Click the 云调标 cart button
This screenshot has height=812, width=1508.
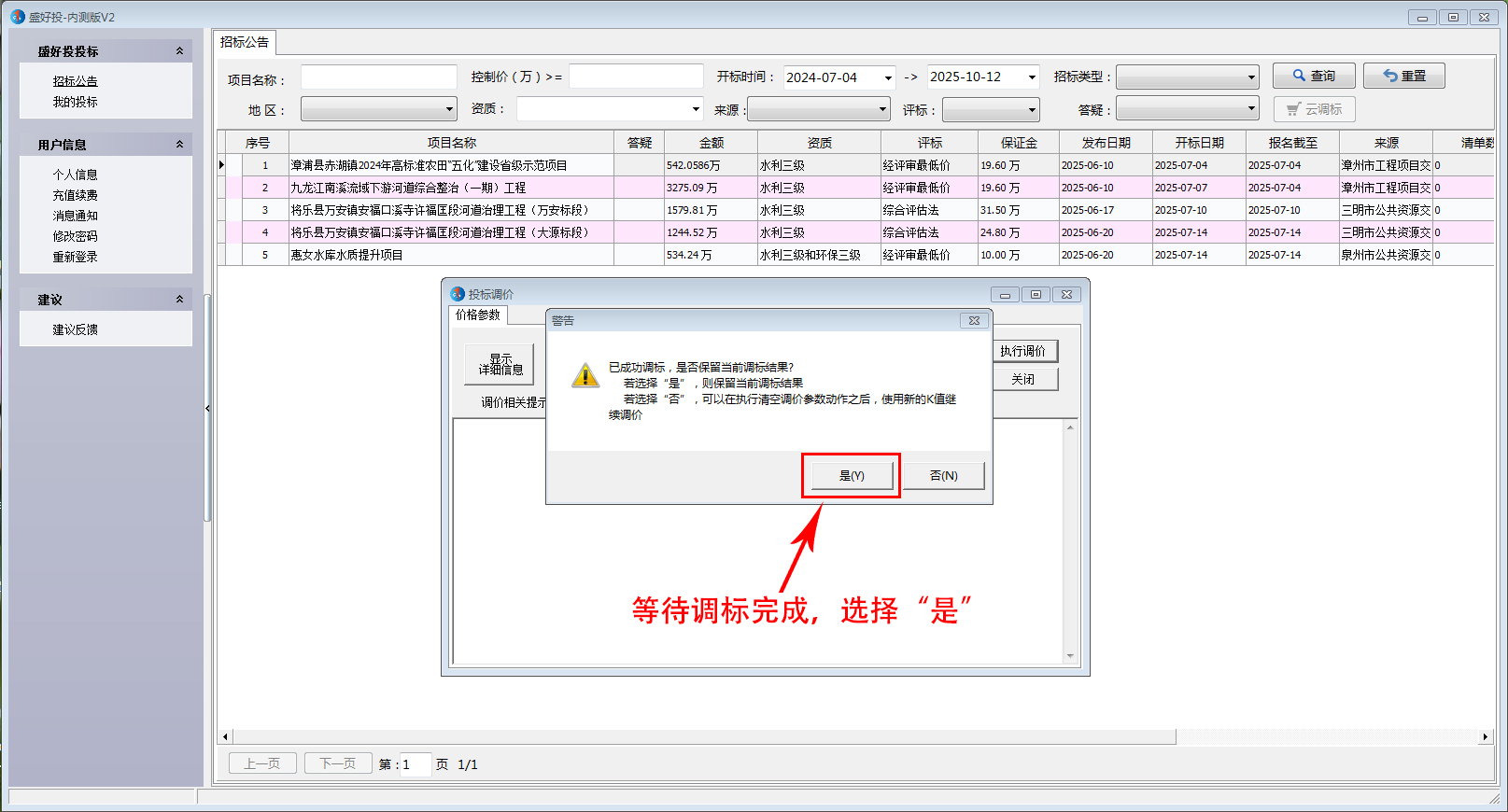pos(1314,109)
